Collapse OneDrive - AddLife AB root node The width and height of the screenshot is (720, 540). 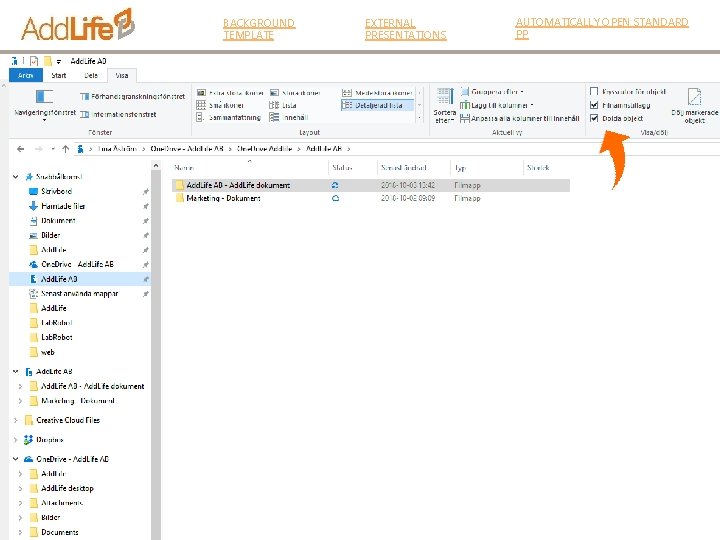click(x=16, y=459)
